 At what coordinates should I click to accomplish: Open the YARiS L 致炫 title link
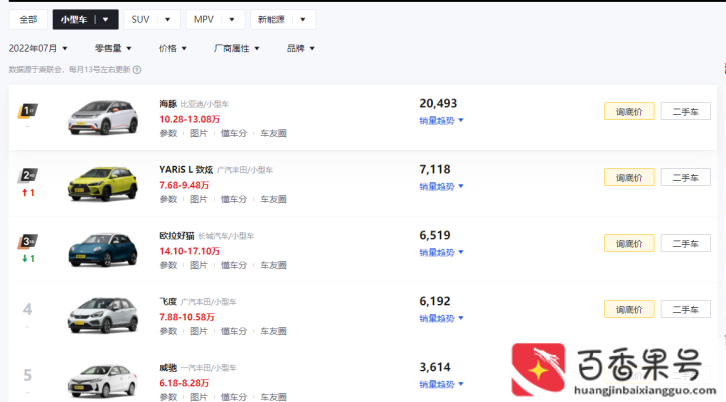186,170
